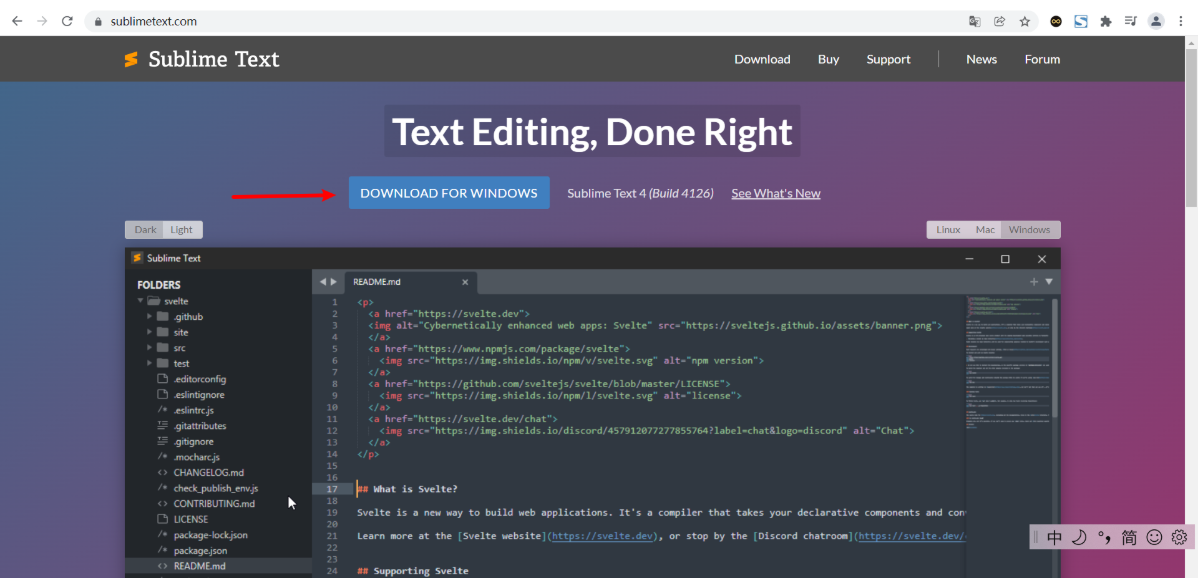The height and width of the screenshot is (580, 1201).
Task: Show the Mac screenshot
Action: (x=985, y=230)
